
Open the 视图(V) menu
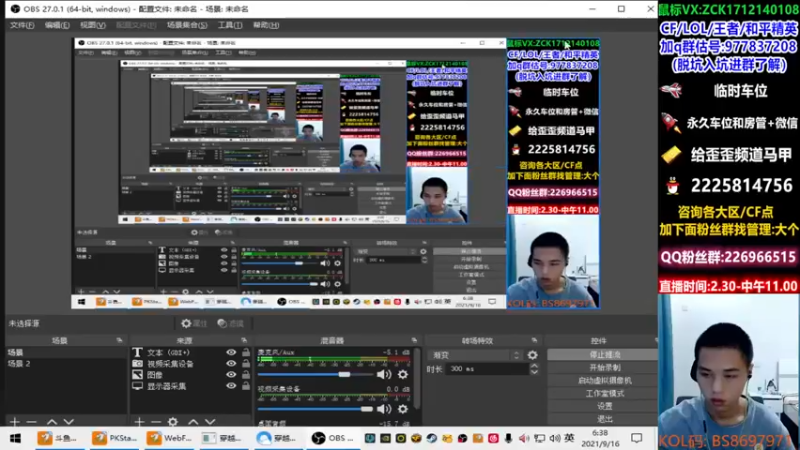coord(92,25)
